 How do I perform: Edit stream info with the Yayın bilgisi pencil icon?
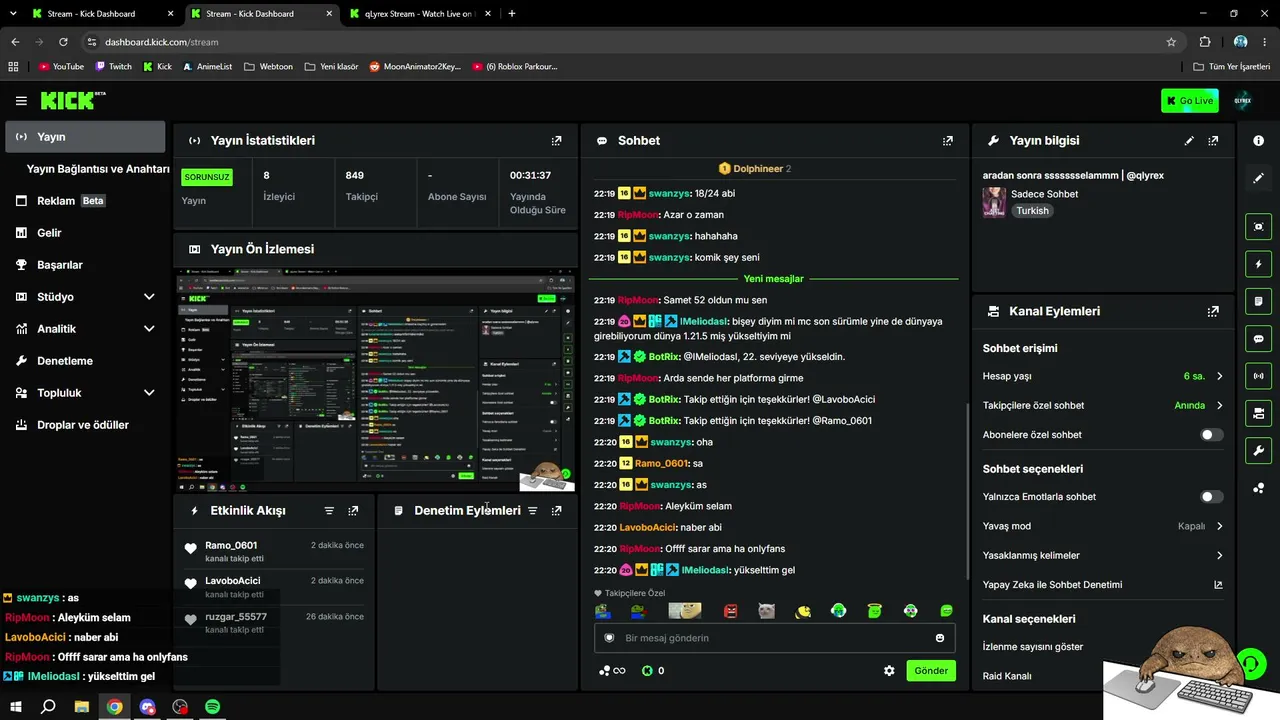(1189, 141)
